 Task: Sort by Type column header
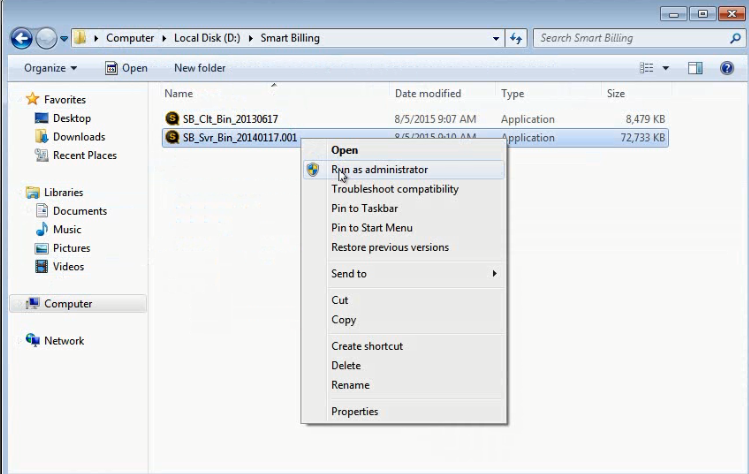coord(513,93)
